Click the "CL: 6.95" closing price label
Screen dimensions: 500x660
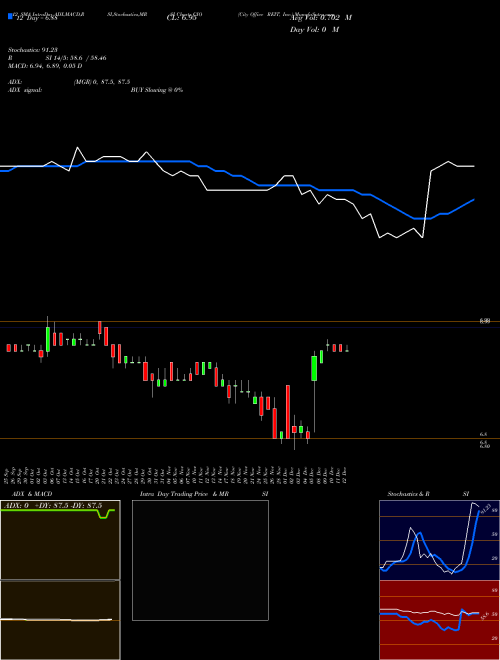tap(181, 19)
